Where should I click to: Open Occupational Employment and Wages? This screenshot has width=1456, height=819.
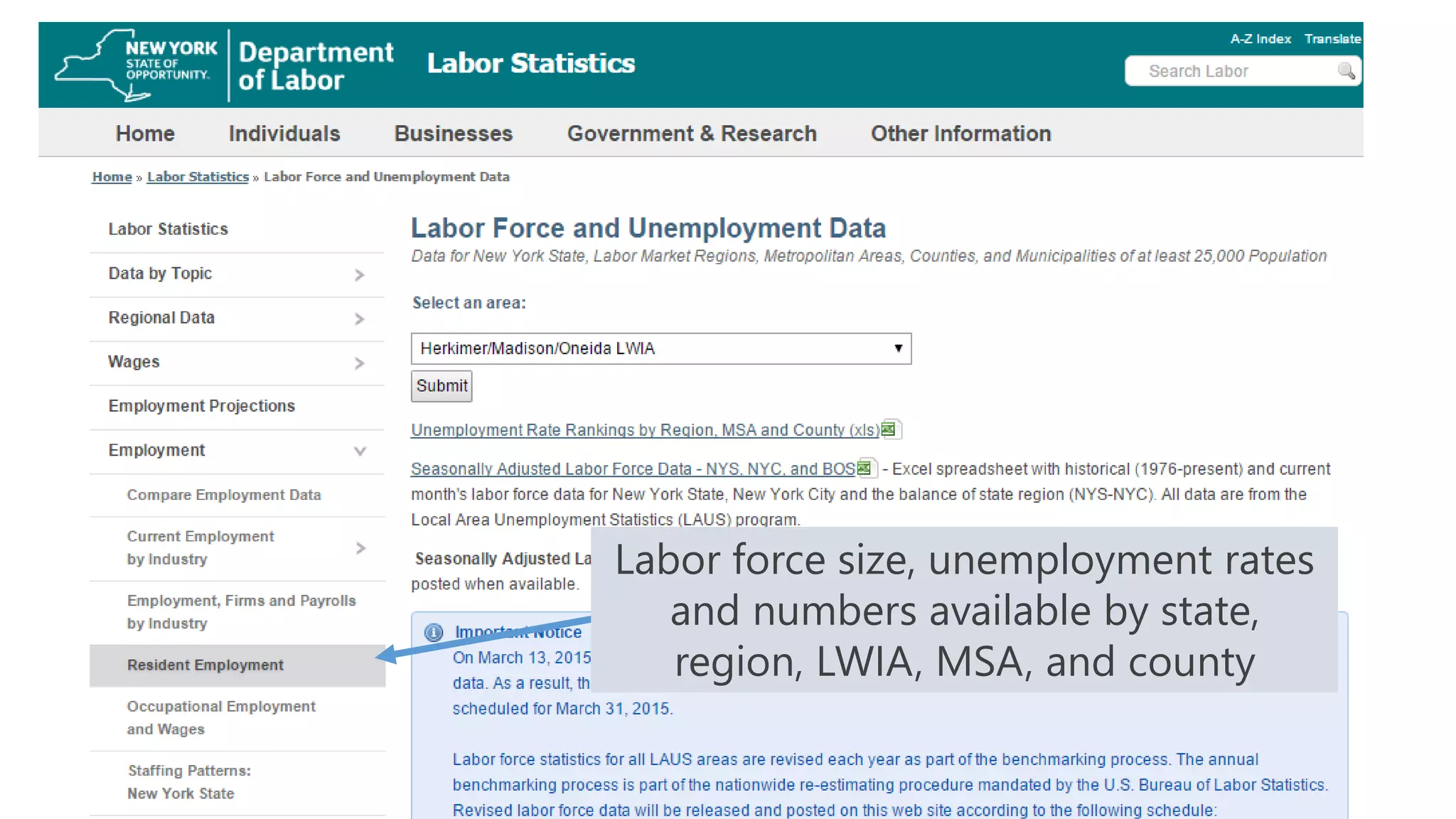(221, 718)
